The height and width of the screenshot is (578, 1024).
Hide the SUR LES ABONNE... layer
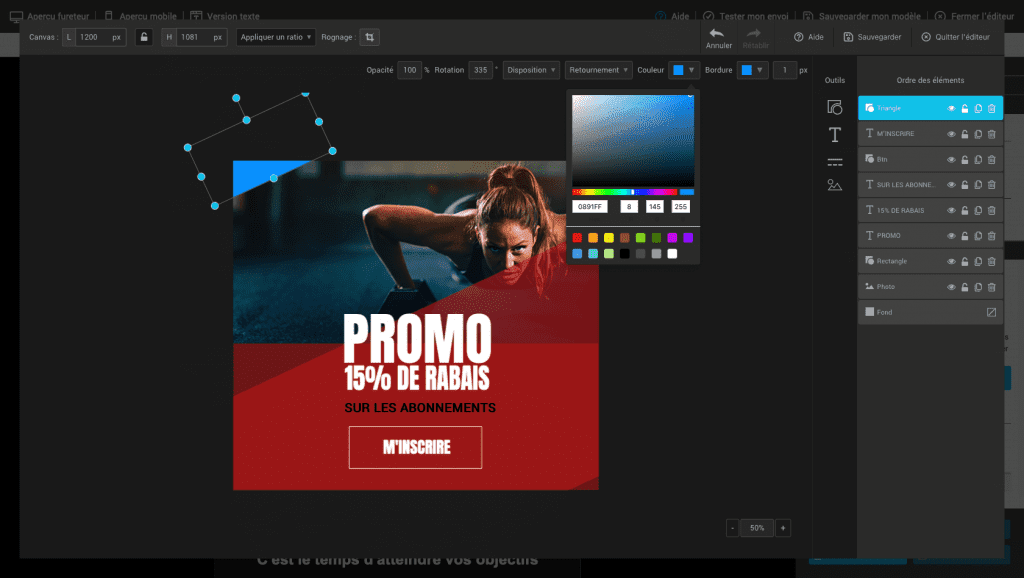tap(952, 185)
